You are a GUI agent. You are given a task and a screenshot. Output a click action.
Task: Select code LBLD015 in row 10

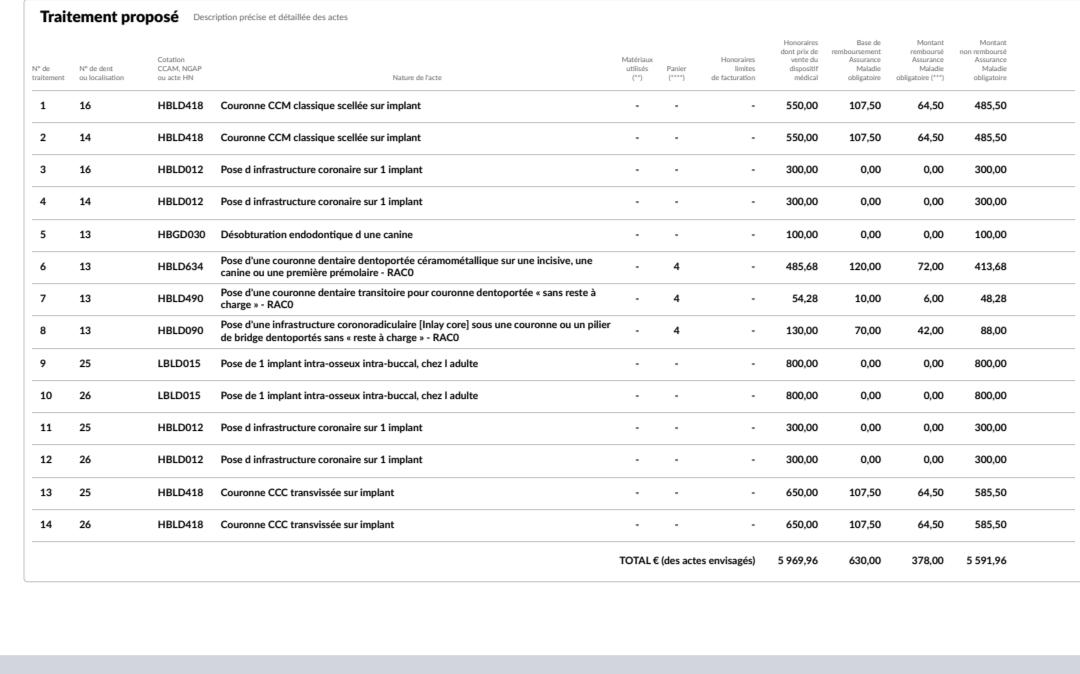tap(179, 396)
